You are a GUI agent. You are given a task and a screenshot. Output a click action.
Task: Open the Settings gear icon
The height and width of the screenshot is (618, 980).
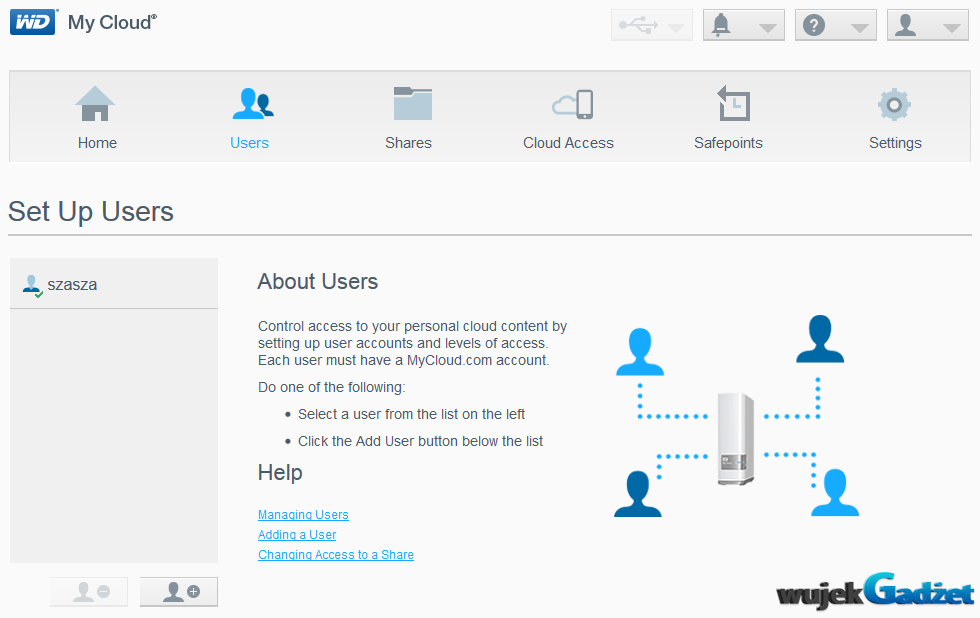click(893, 104)
